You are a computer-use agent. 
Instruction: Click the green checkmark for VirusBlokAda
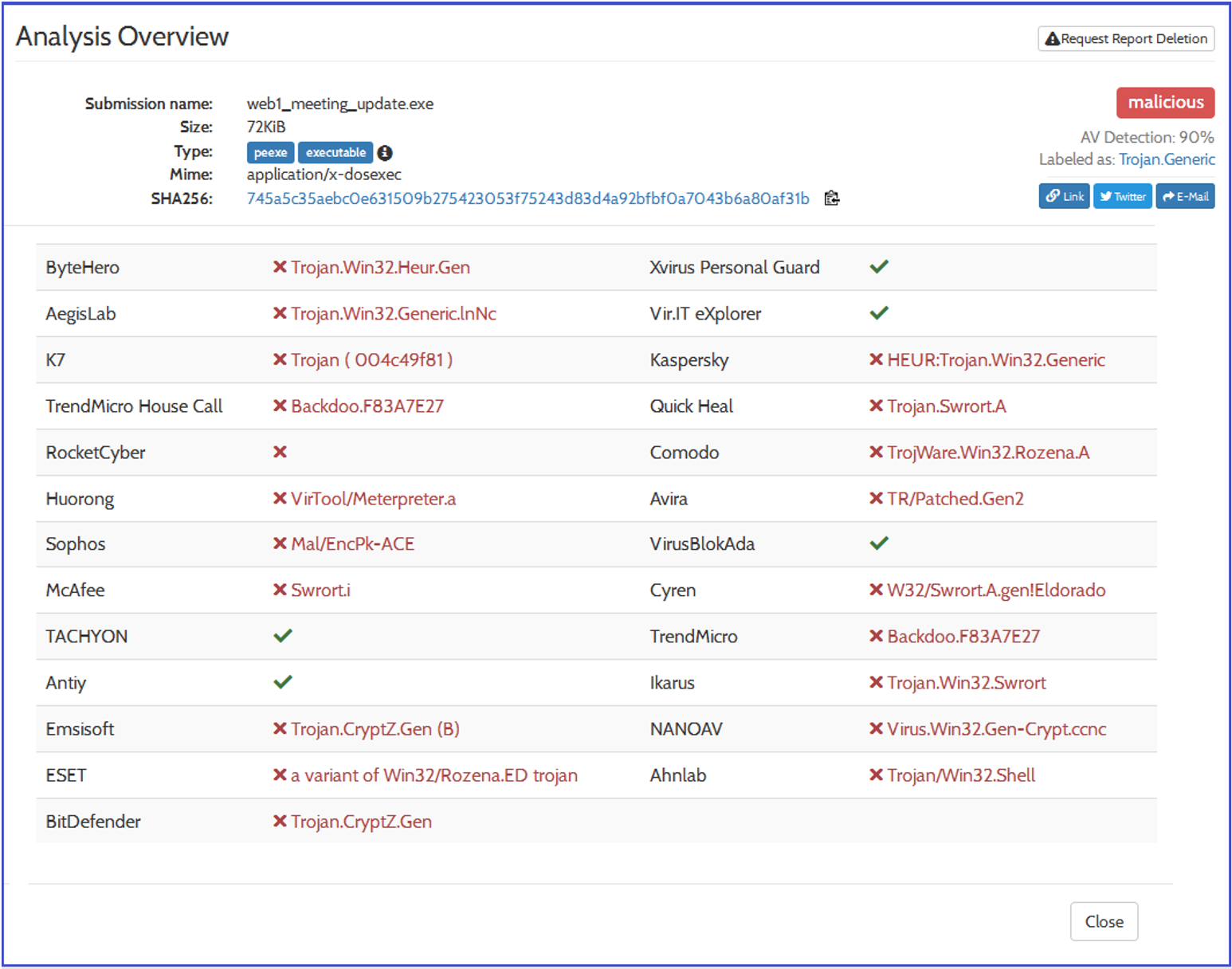879,543
